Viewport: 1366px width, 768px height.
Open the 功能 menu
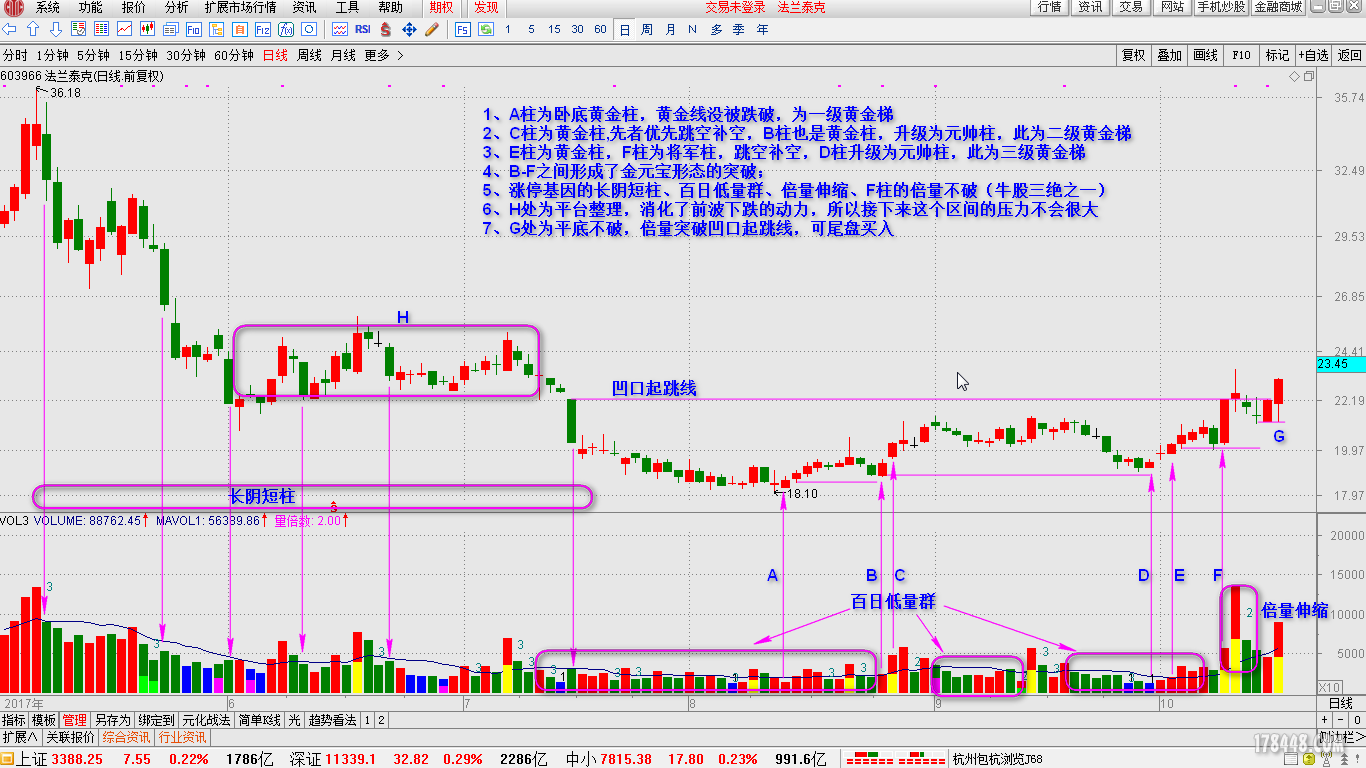[x=91, y=7]
